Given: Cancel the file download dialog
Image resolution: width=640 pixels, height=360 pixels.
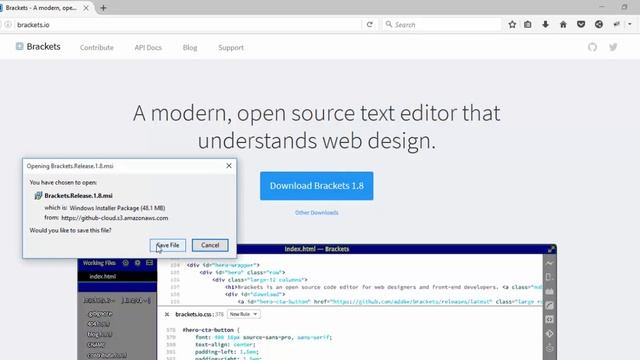Looking at the screenshot, I should [210, 245].
